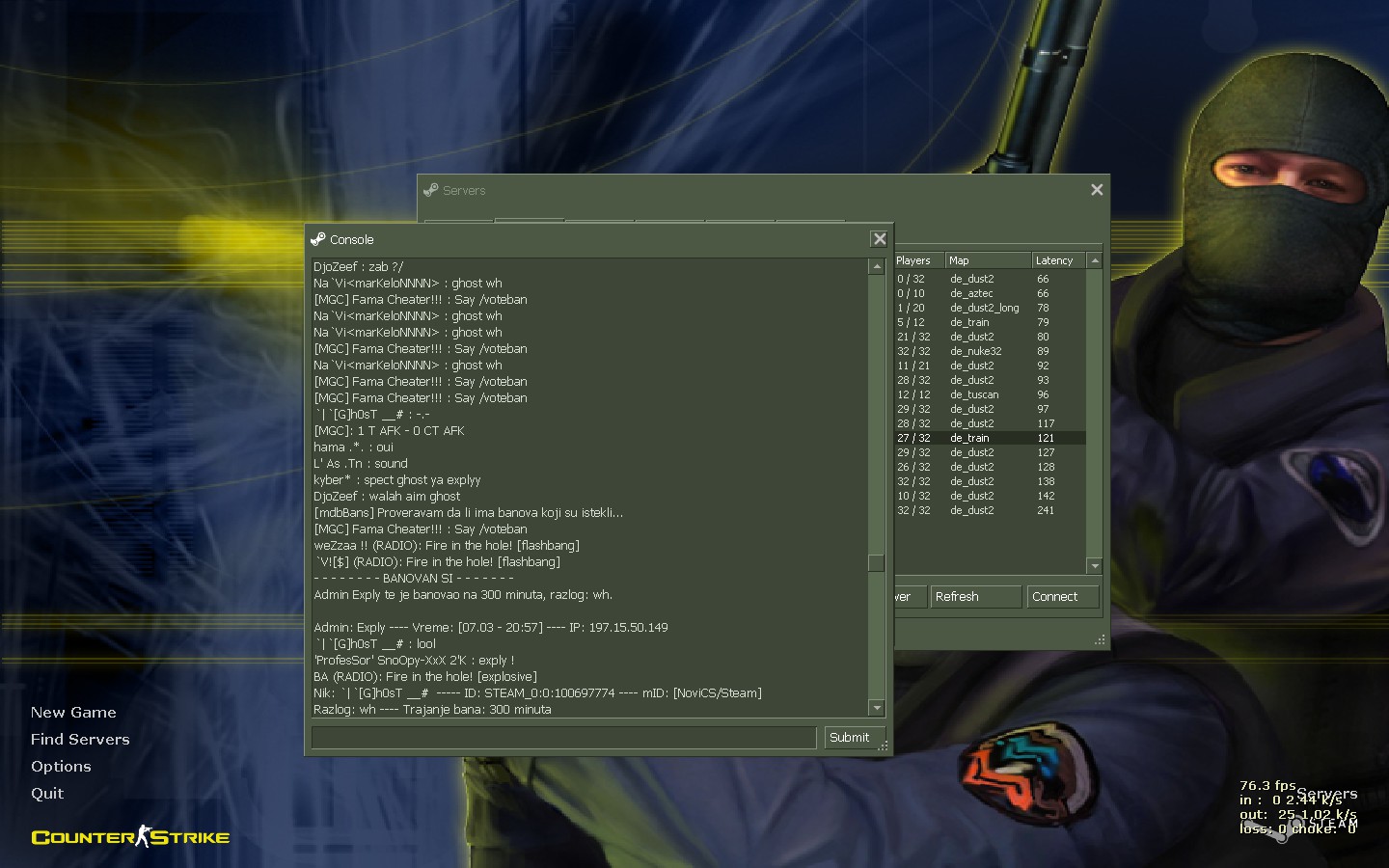The height and width of the screenshot is (868, 1389).
Task: Click the console scrollbar up arrow
Action: [x=877, y=266]
